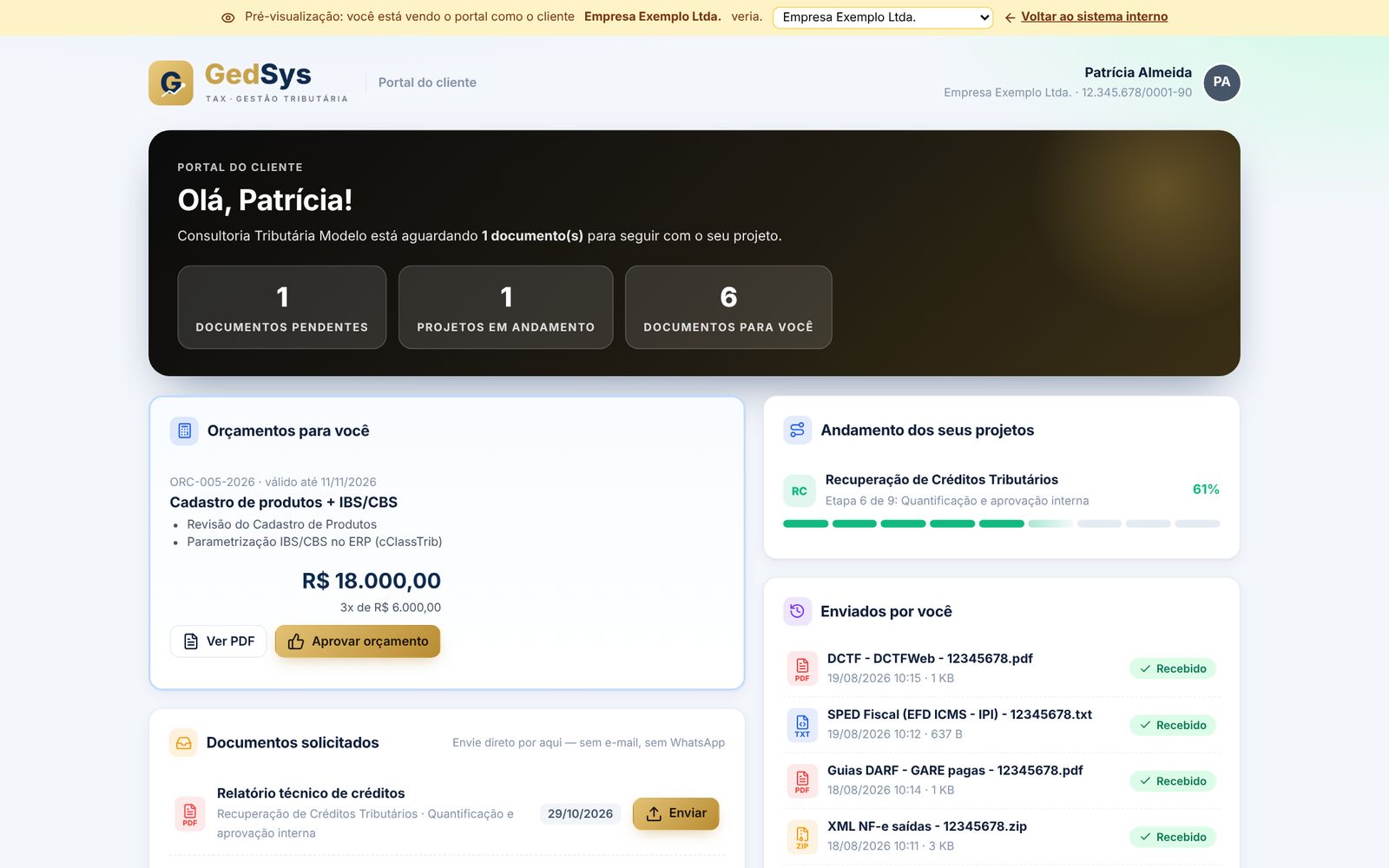Click the Recebido badge for DCTF - DCTFWeb

(1173, 668)
